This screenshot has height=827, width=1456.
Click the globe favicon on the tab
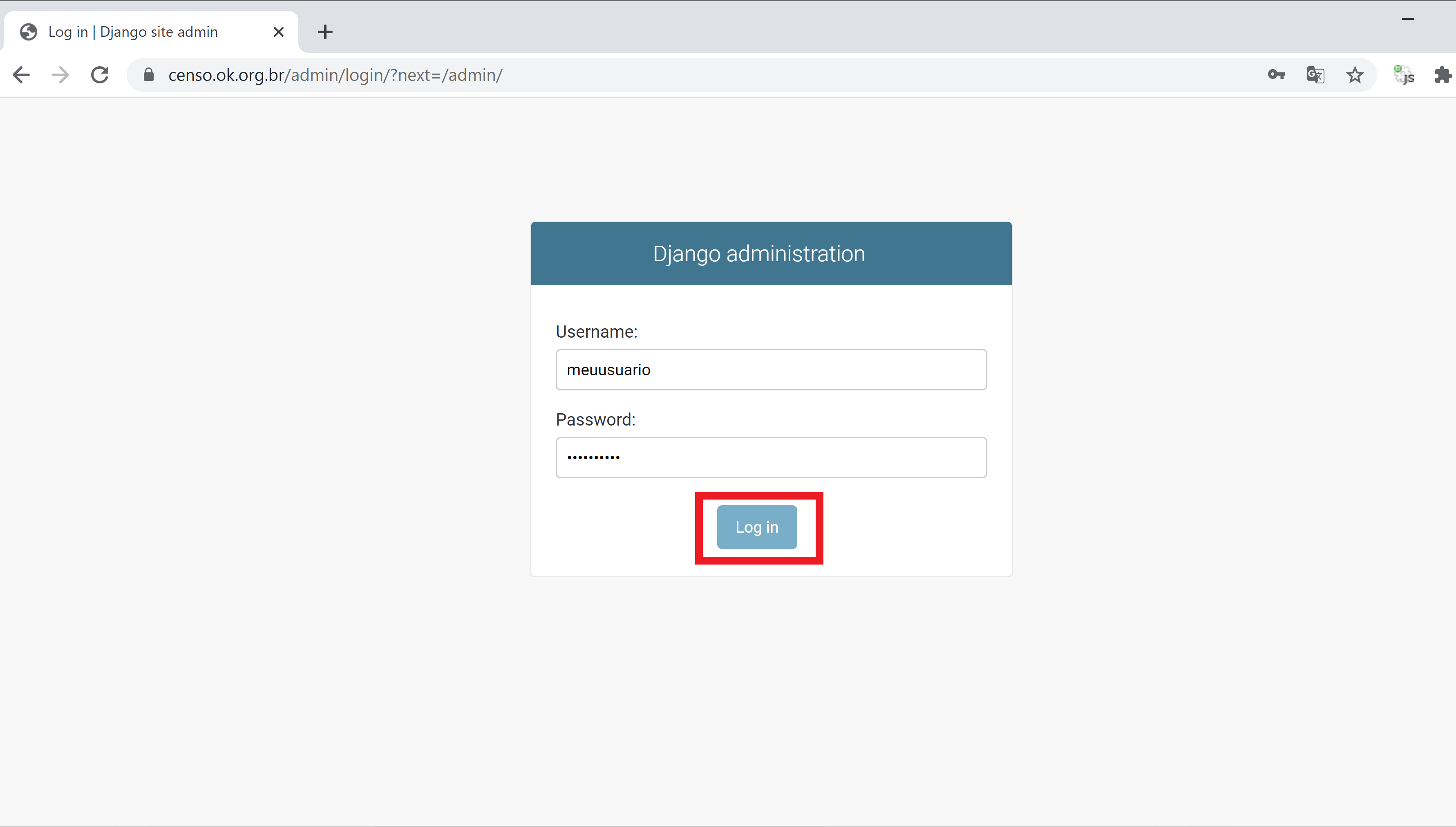[x=28, y=32]
